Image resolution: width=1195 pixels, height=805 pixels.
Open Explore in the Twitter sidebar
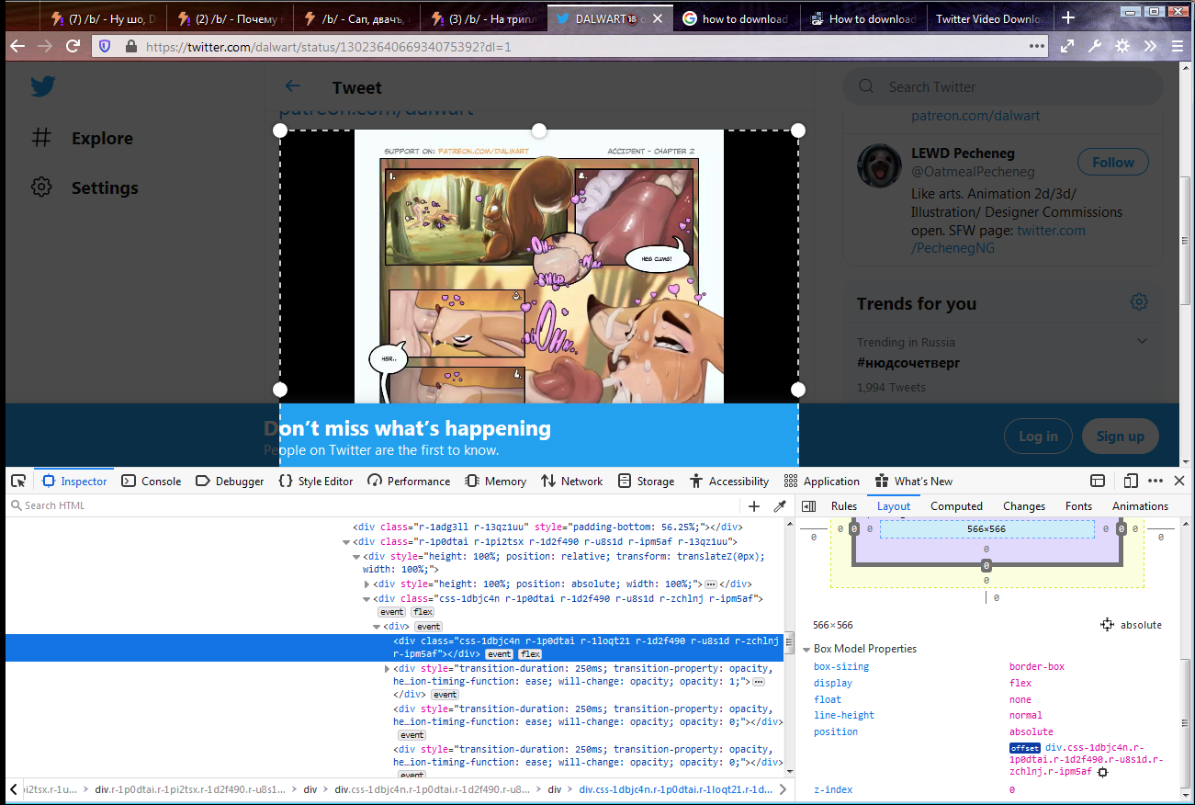82,138
